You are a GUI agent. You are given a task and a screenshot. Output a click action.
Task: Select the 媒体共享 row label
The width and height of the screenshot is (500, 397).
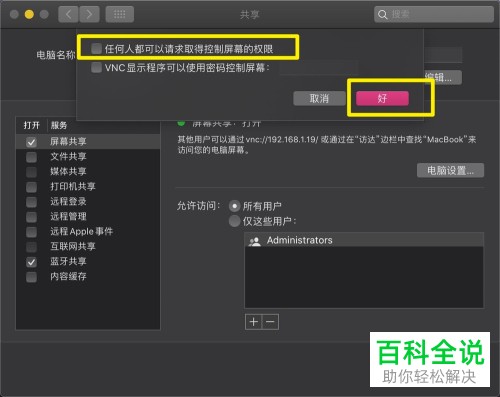pyautogui.click(x=68, y=171)
